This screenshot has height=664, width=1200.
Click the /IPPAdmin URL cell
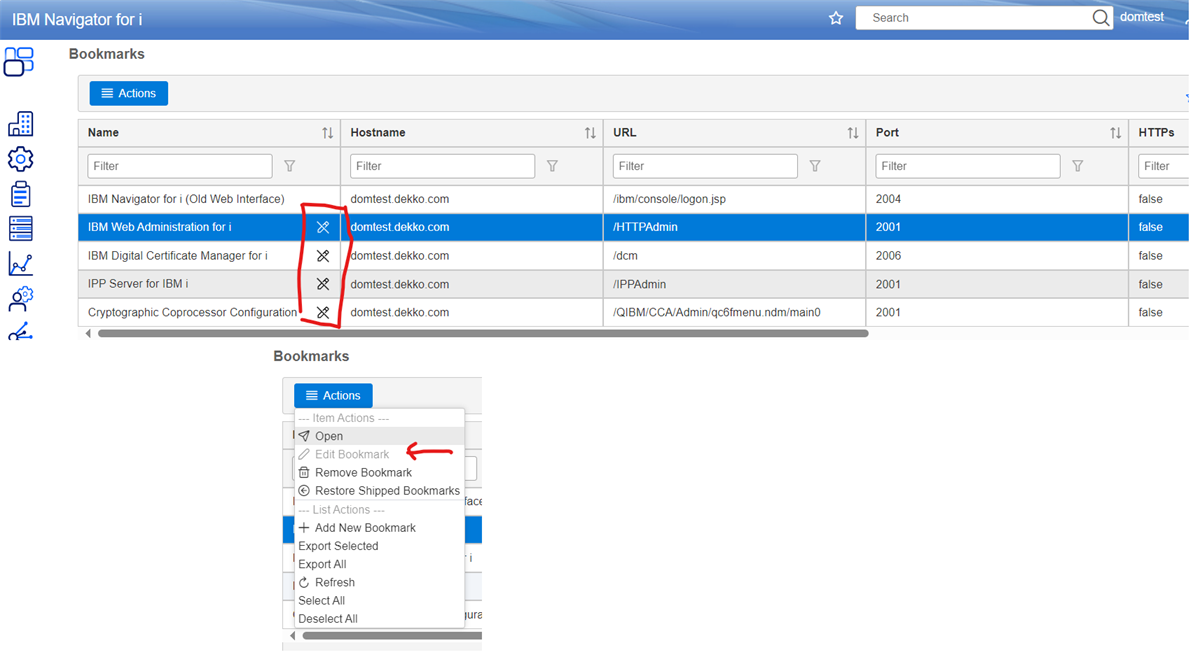[734, 284]
